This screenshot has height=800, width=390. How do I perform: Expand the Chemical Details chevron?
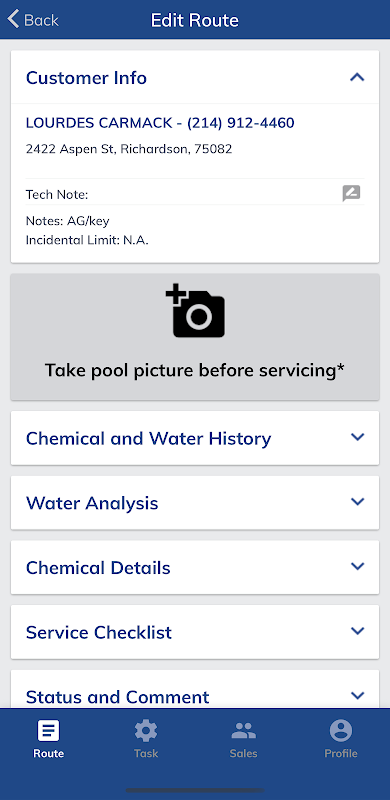tap(358, 566)
